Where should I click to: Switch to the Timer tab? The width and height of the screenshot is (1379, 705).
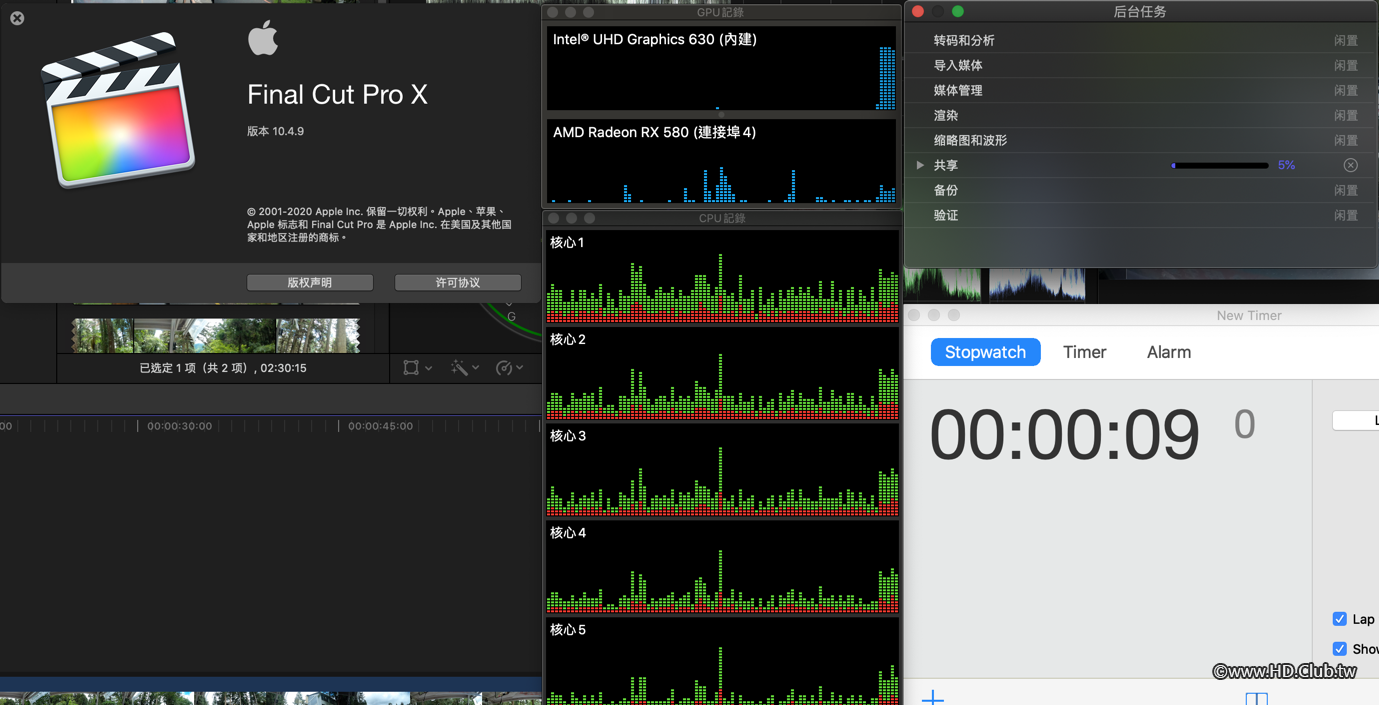[x=1084, y=352]
